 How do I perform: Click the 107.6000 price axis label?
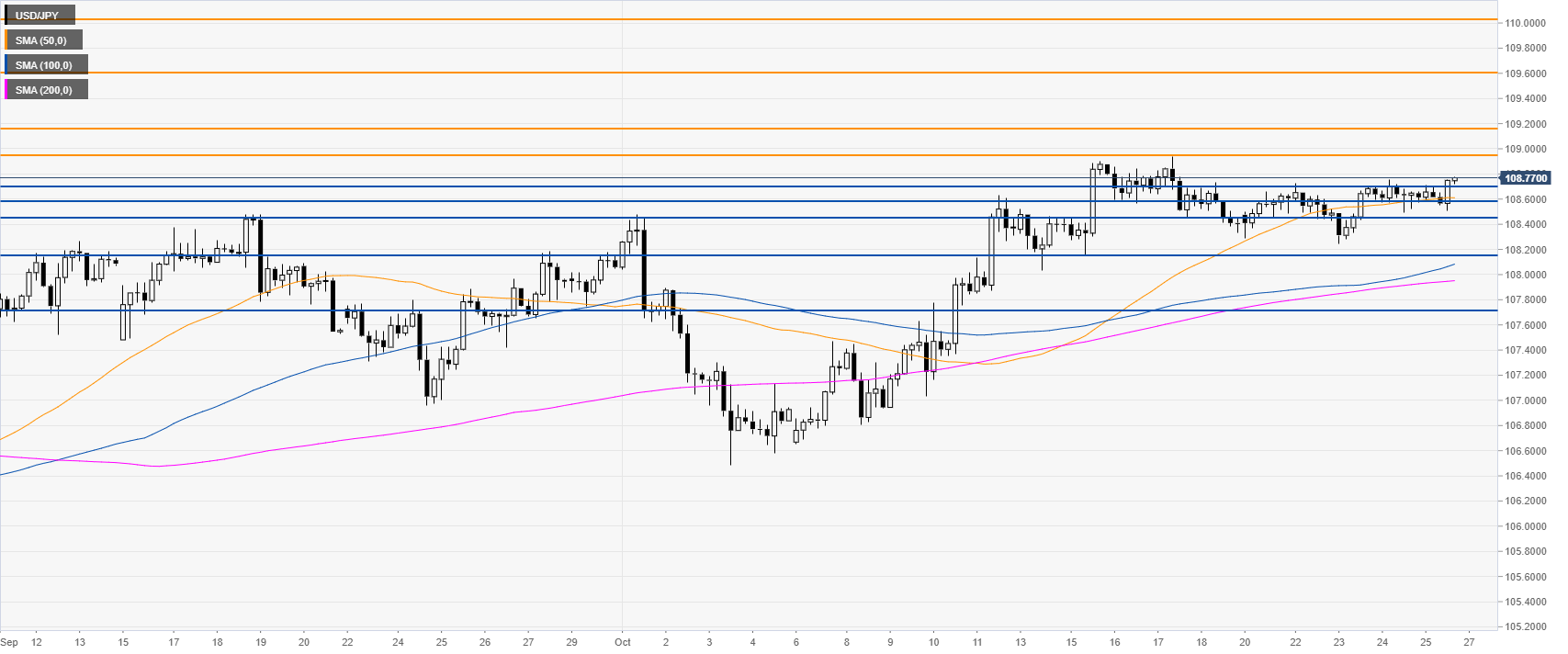(x=1525, y=325)
